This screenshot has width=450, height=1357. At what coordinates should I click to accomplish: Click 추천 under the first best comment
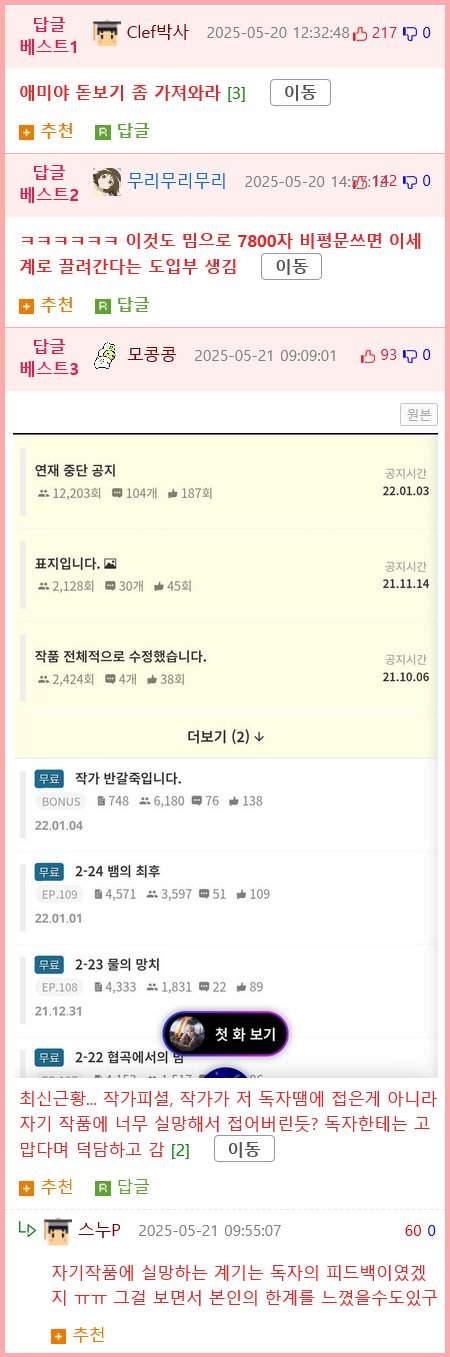(x=46, y=130)
